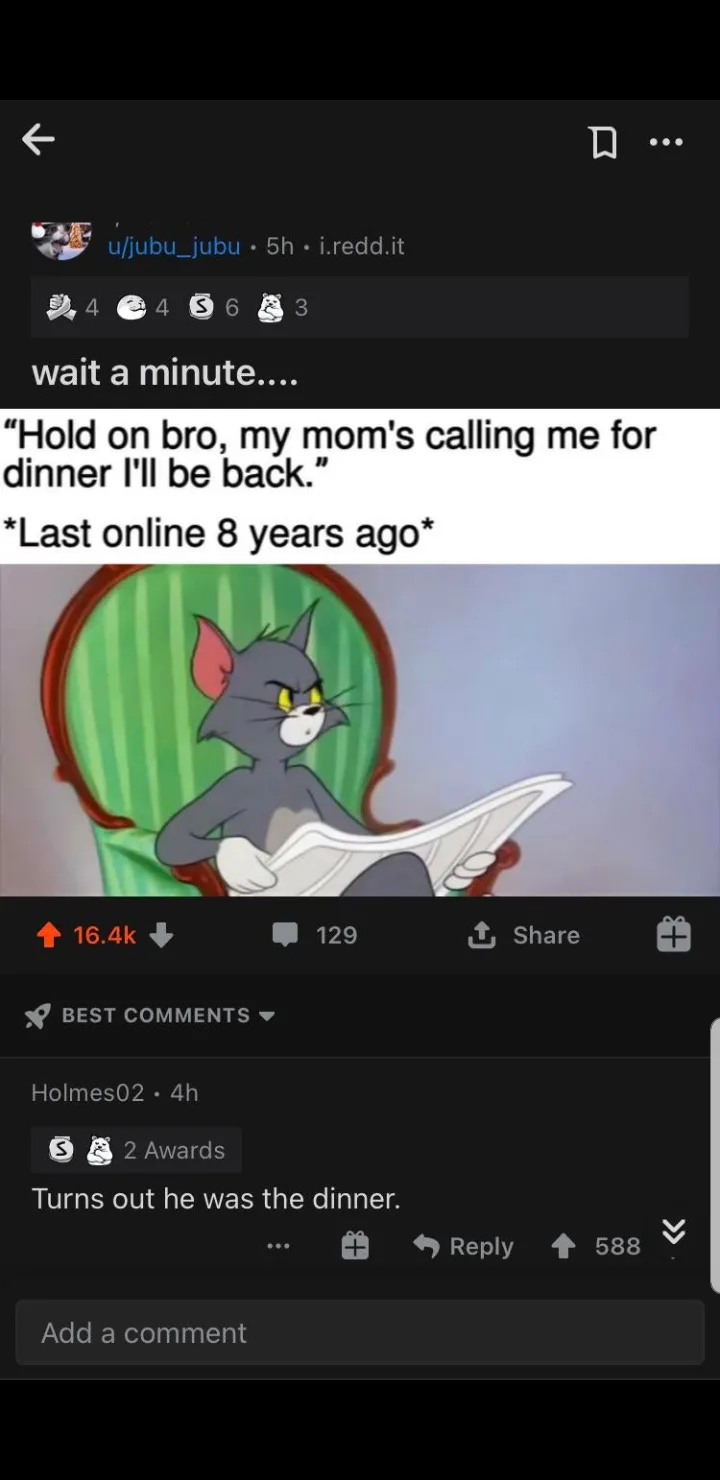Image resolution: width=720 pixels, height=1480 pixels.
Task: View Holmes02's 2 Awards badge
Action: coord(137,1150)
